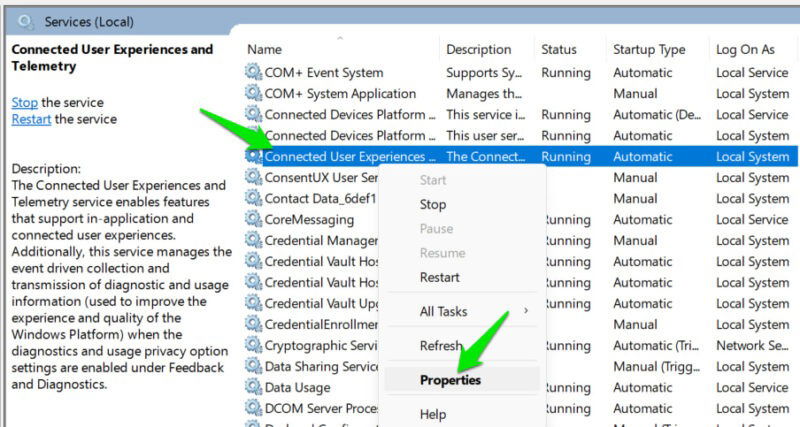Image resolution: width=800 pixels, height=427 pixels.
Task: Click Manual startup type of COM+ System Application
Action: 635,94
